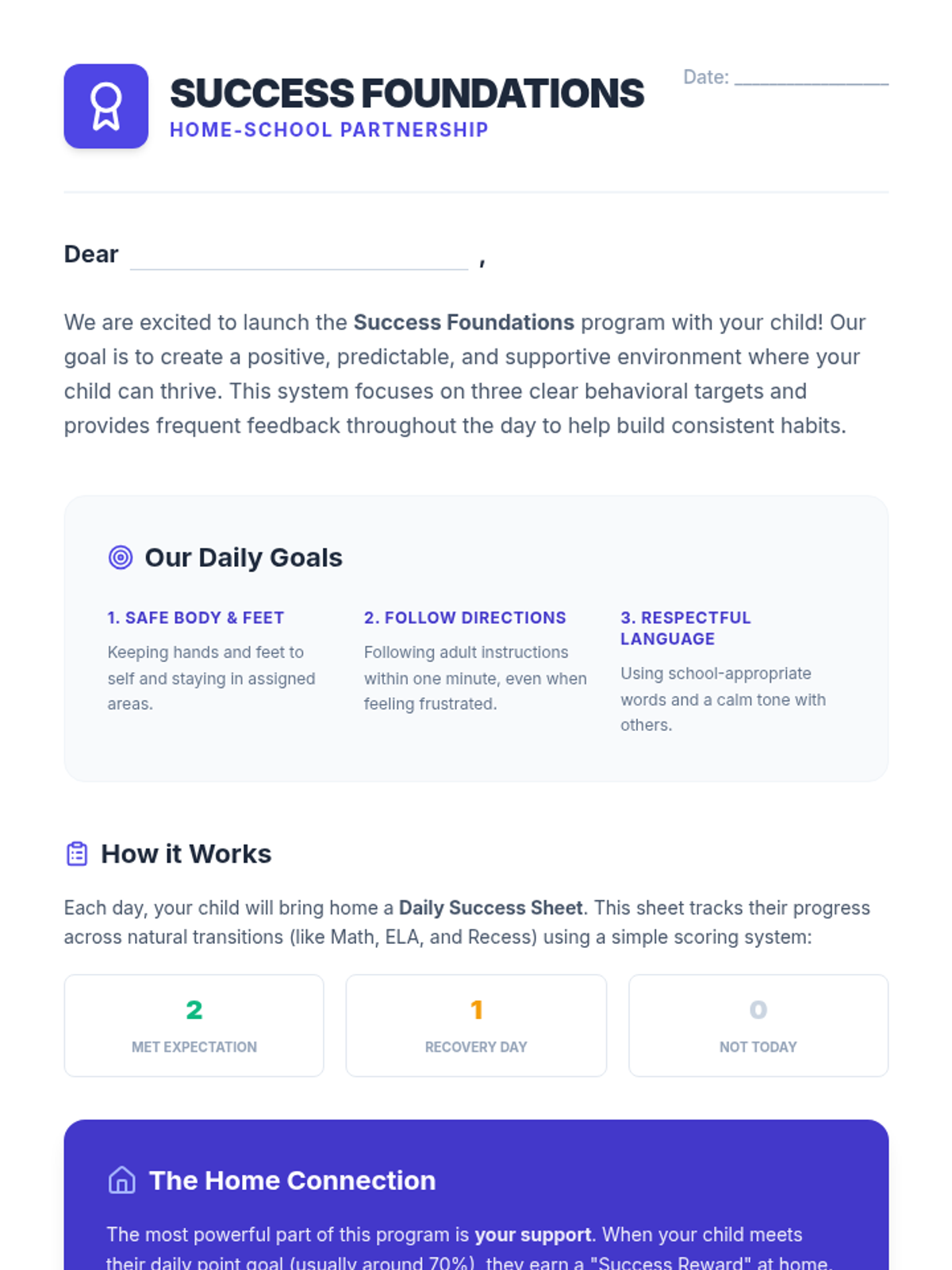Click the gray number 0 score
This screenshot has width=952, height=1270.
click(758, 1010)
